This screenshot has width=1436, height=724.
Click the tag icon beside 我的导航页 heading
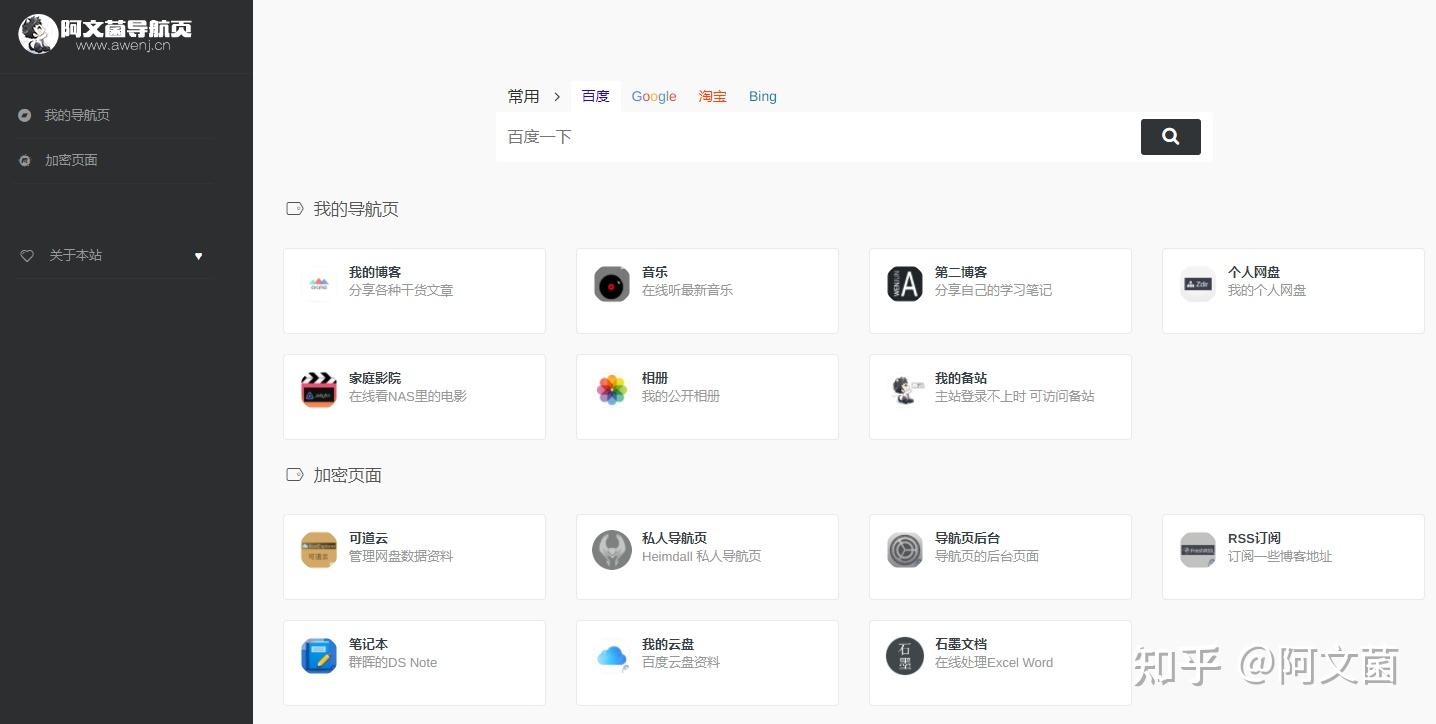click(x=295, y=209)
